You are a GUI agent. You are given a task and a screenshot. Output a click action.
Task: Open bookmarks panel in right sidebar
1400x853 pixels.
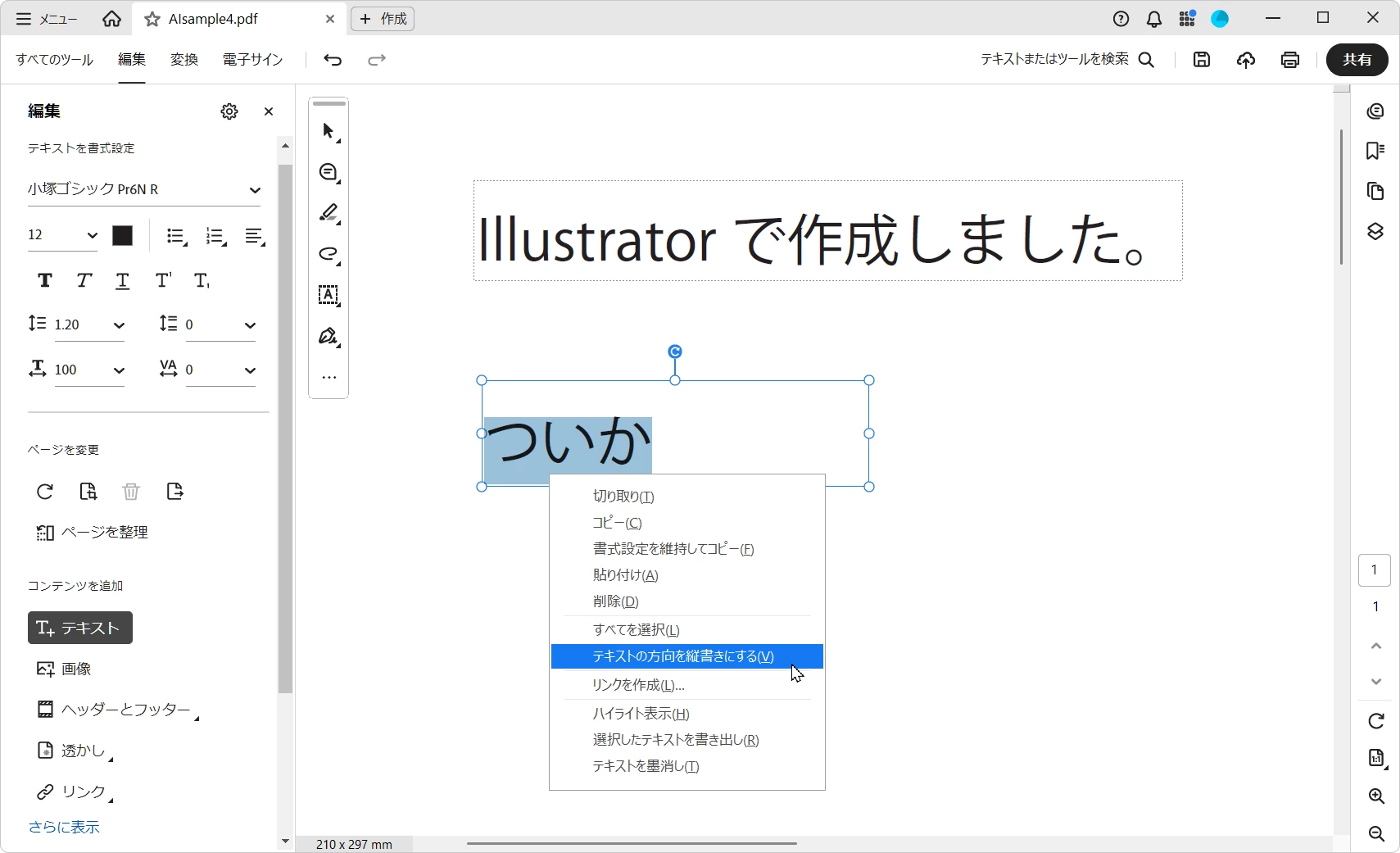click(1375, 151)
